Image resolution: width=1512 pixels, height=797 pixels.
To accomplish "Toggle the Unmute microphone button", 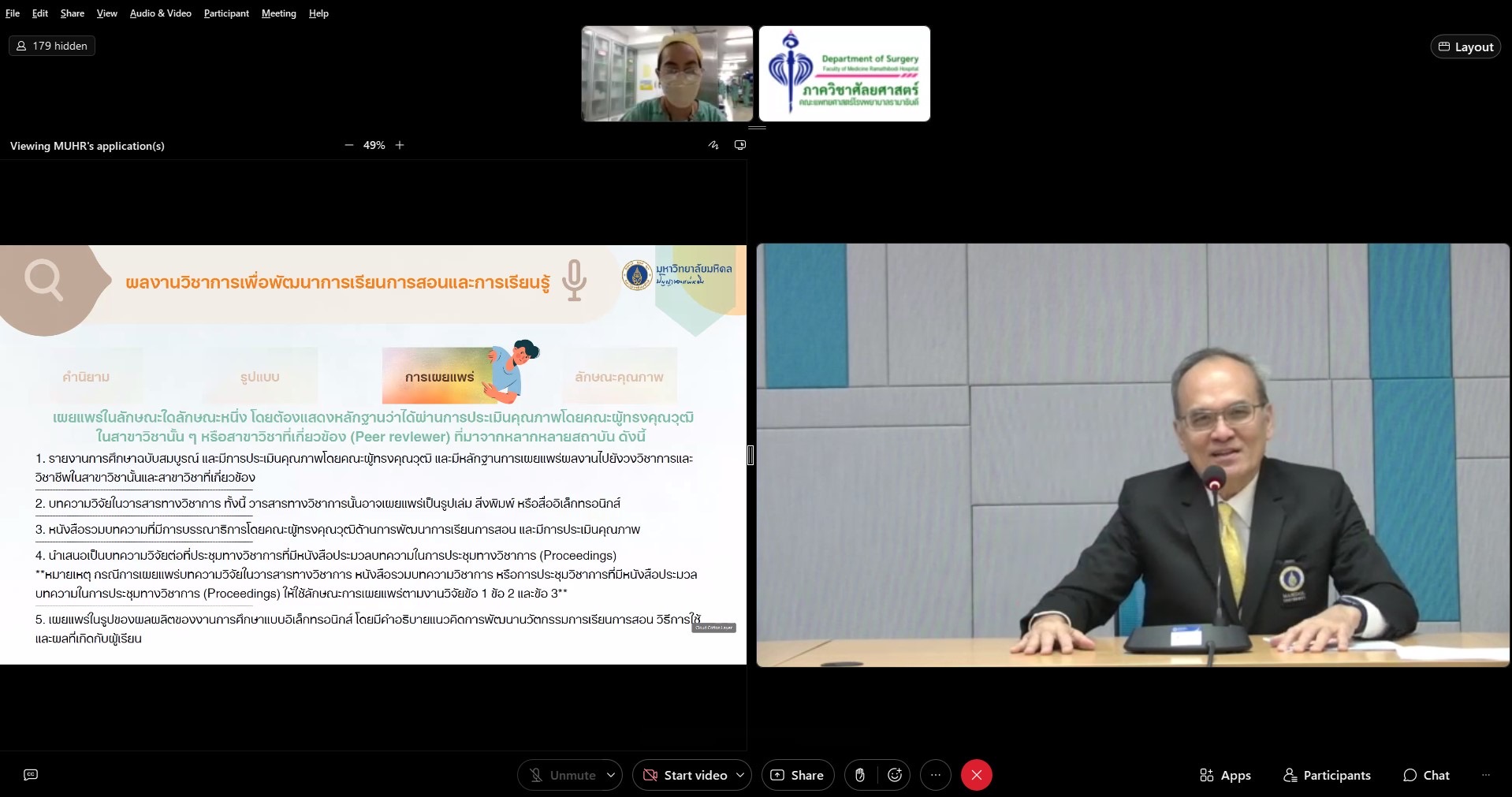I will pos(562,775).
